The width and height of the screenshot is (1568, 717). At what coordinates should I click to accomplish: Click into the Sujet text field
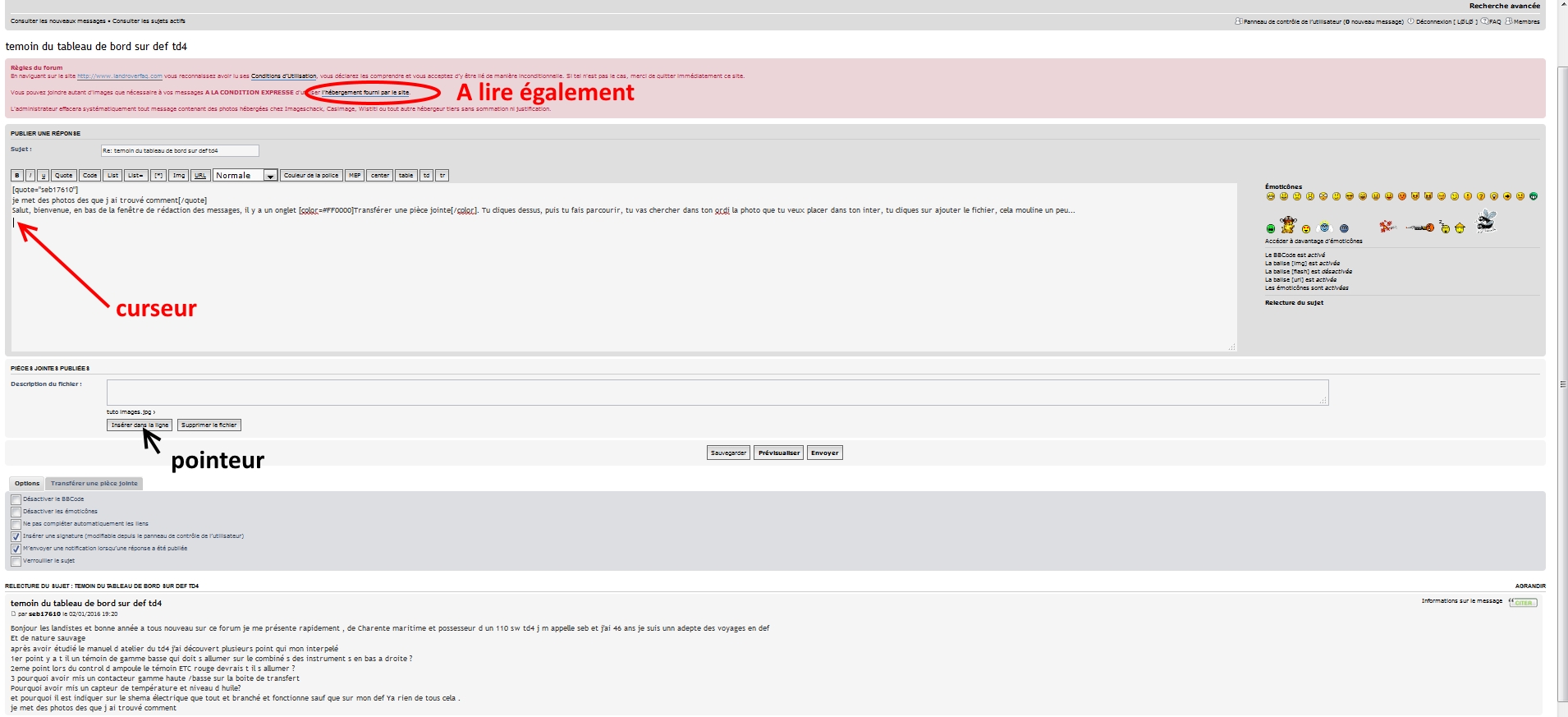(179, 151)
